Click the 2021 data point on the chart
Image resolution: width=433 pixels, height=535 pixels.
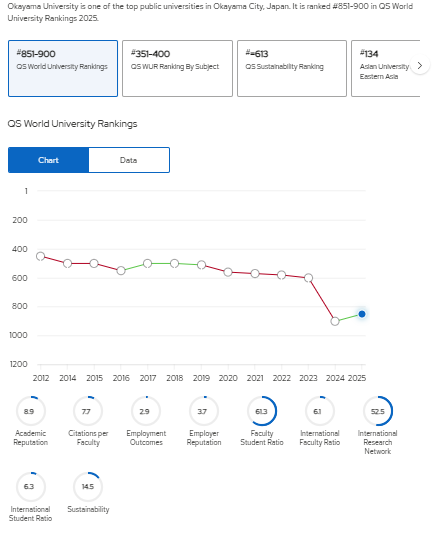(x=255, y=273)
